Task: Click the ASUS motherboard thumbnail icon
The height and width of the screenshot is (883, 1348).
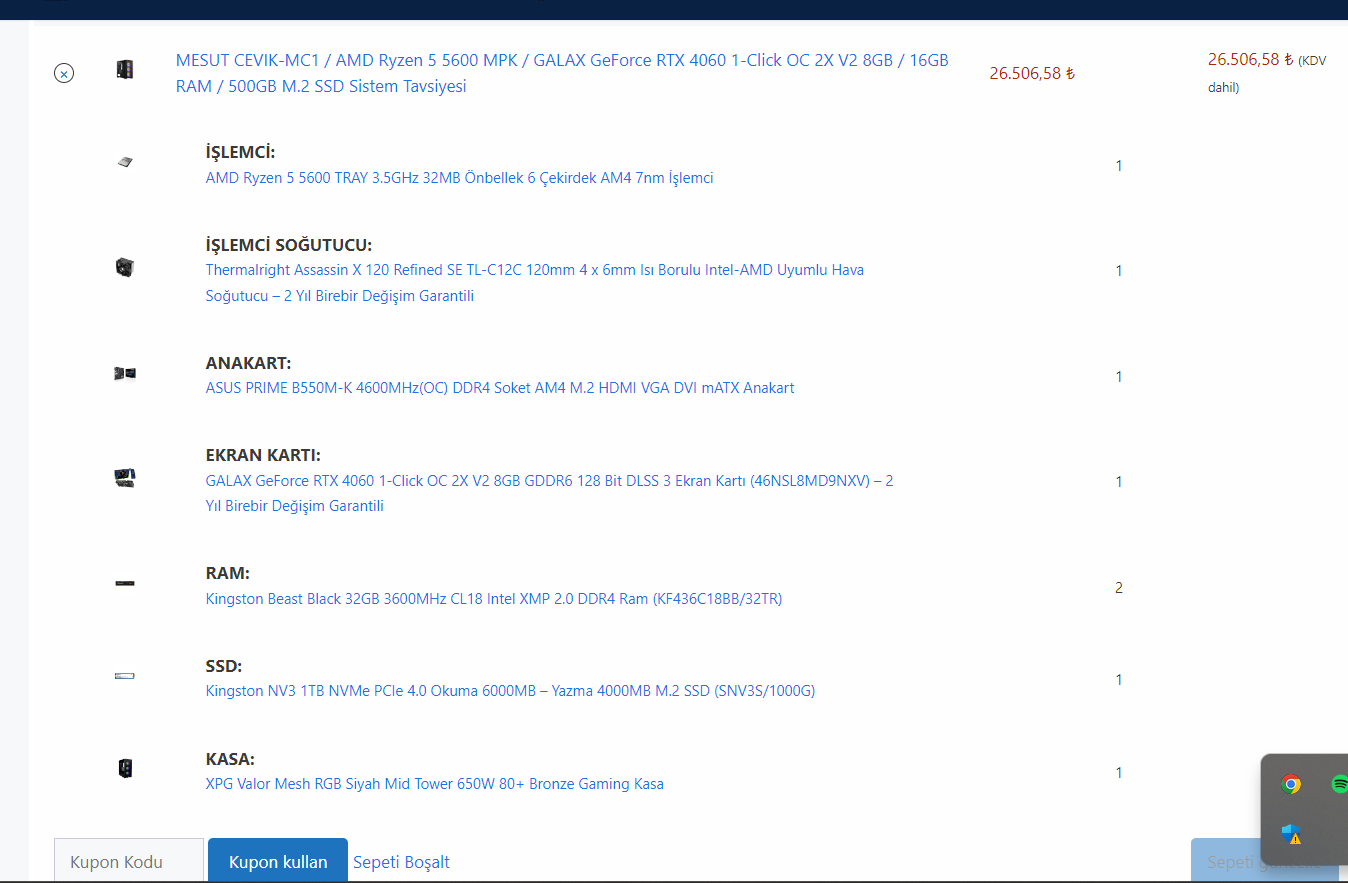Action: (125, 373)
